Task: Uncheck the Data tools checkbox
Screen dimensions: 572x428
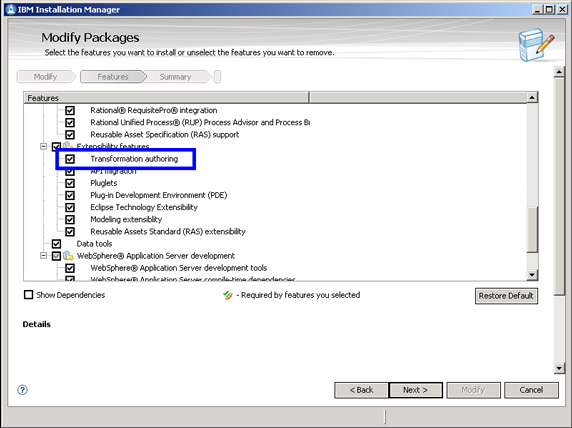Action: pyautogui.click(x=56, y=243)
